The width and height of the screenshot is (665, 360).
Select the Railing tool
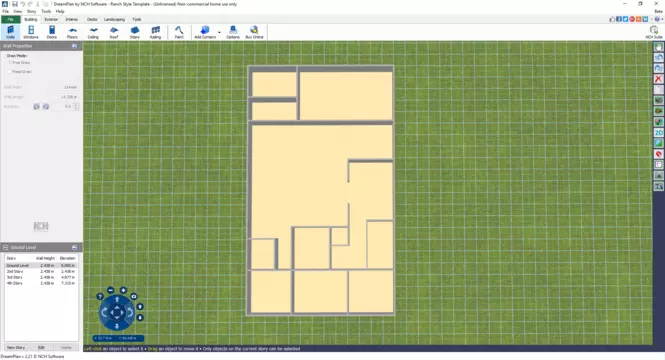coord(156,32)
